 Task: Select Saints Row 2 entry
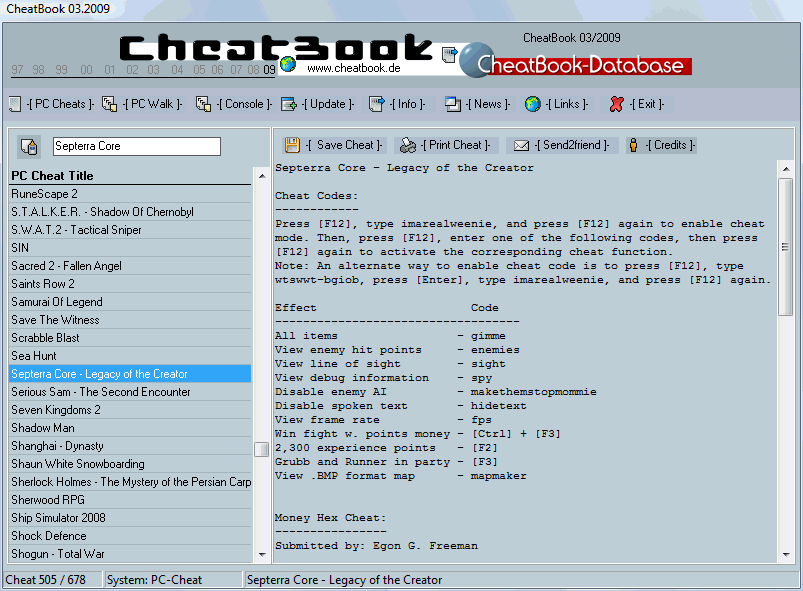coord(131,284)
